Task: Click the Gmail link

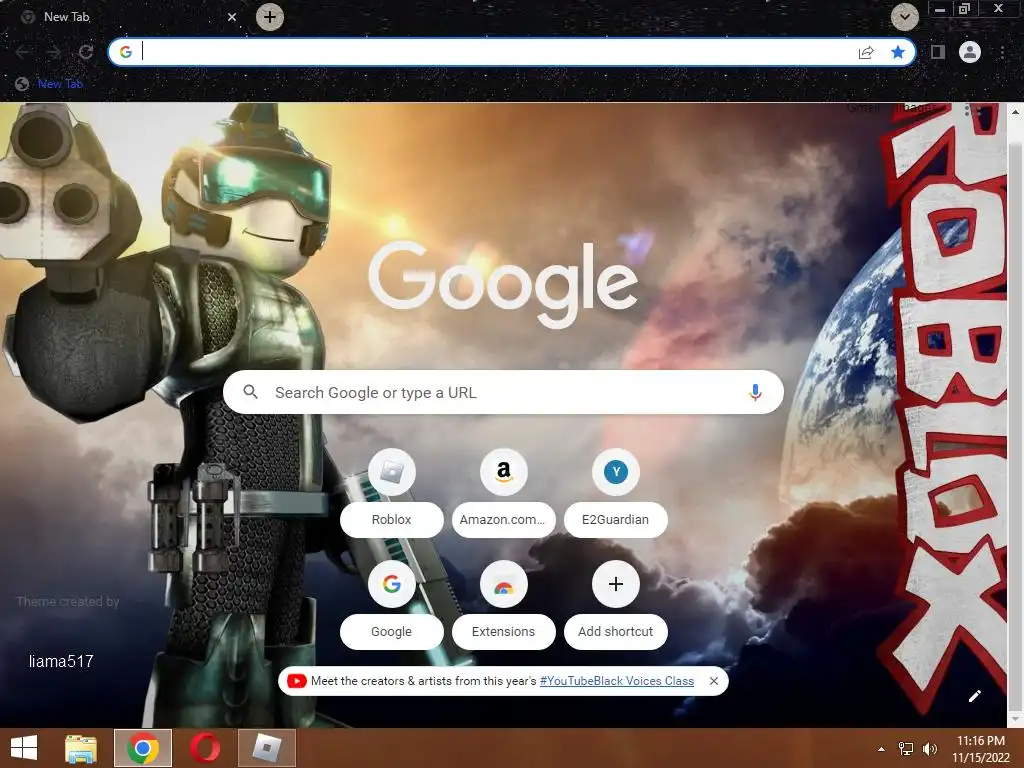Action: [x=863, y=108]
